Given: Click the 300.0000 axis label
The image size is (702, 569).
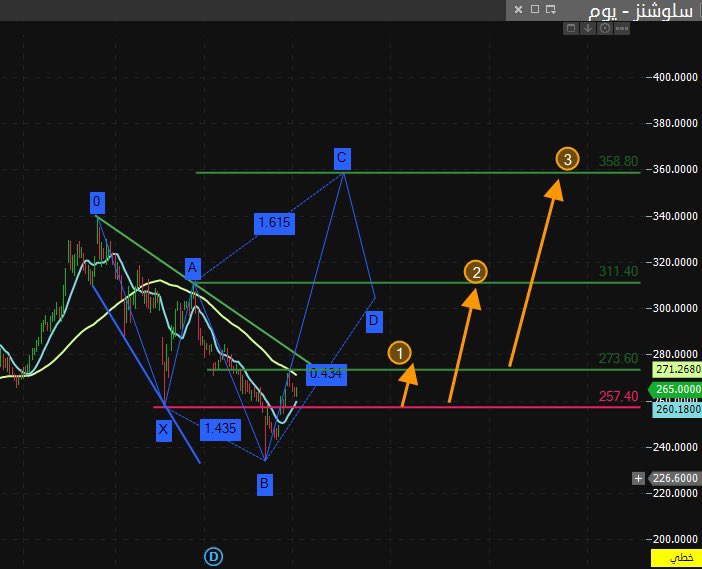Looking at the screenshot, I should coord(675,308).
